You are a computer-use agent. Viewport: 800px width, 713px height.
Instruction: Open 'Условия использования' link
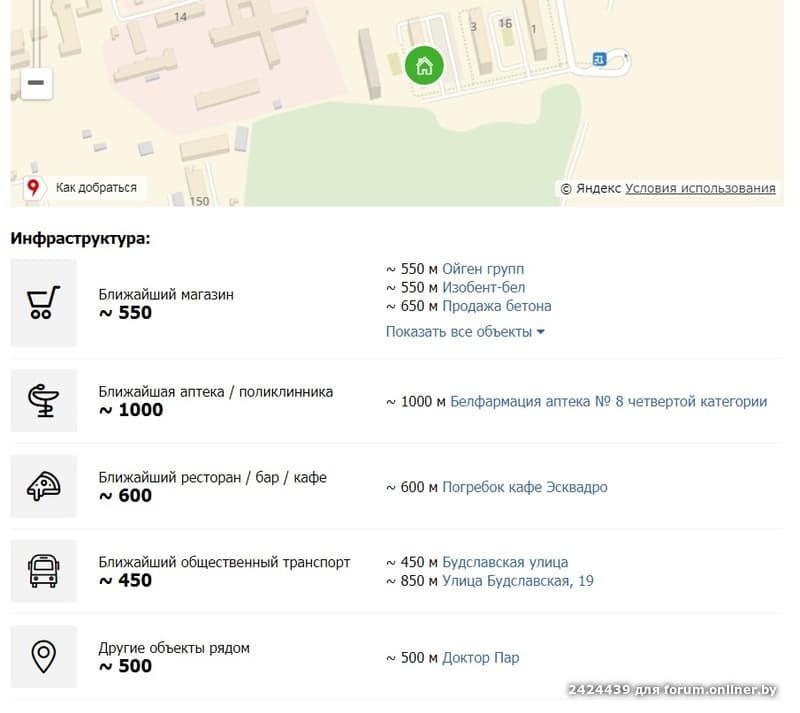click(700, 188)
